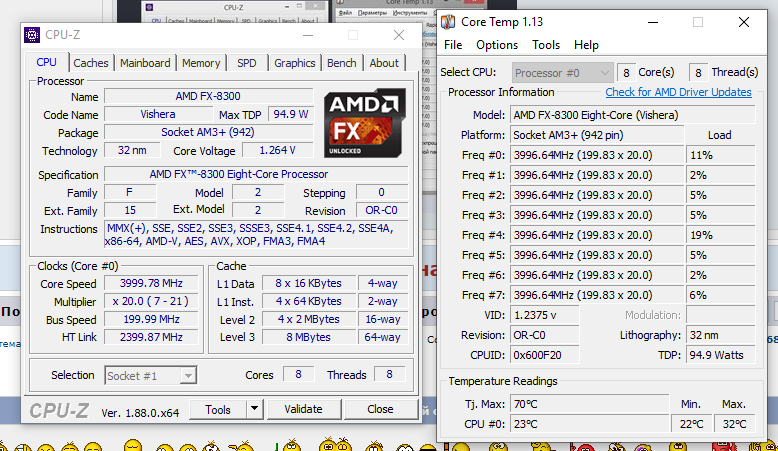This screenshot has width=778, height=451.
Task: Open the Bench tab
Action: 341,63
